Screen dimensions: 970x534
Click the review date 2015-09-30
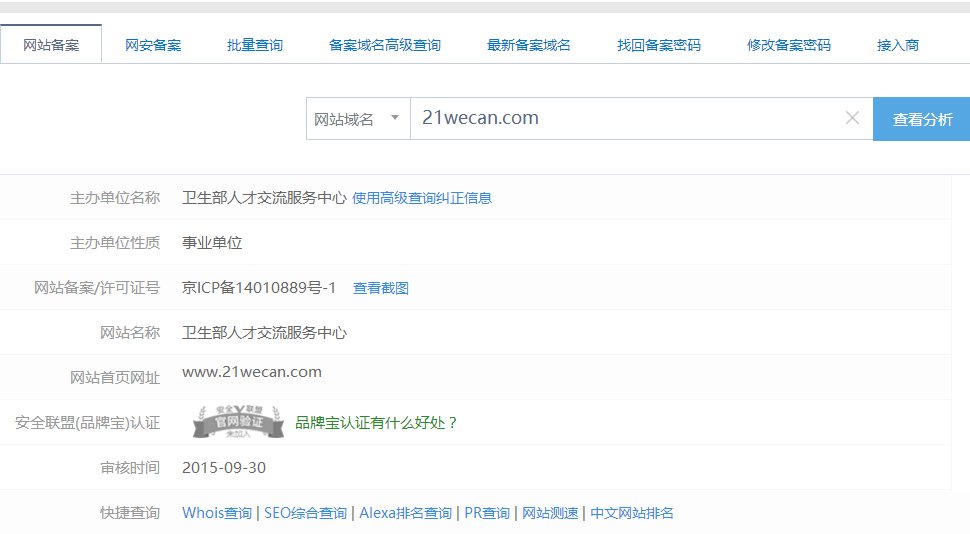(x=224, y=468)
